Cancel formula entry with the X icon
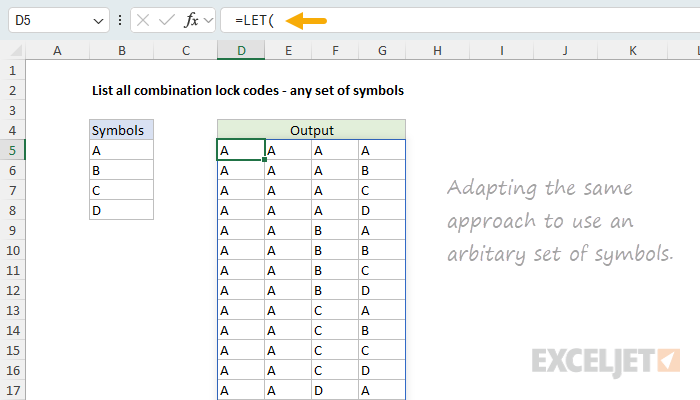The width and height of the screenshot is (700, 400). click(x=143, y=20)
